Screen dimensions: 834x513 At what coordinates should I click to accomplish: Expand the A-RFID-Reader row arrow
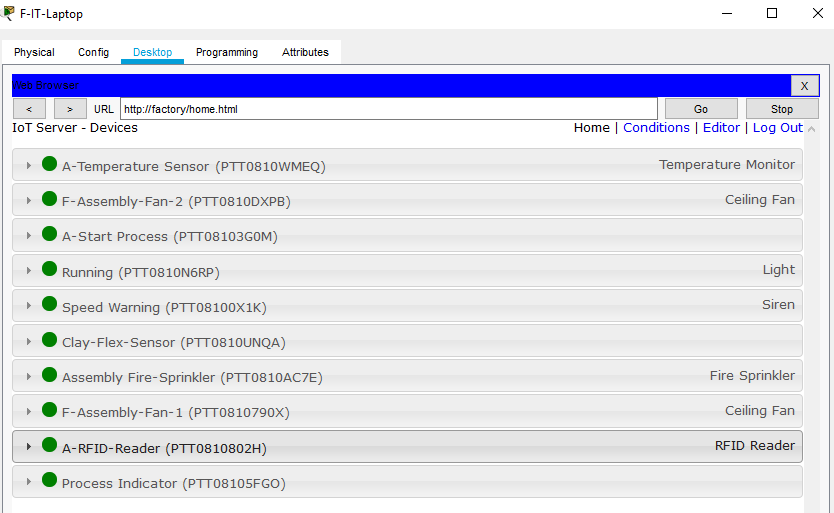(29, 446)
